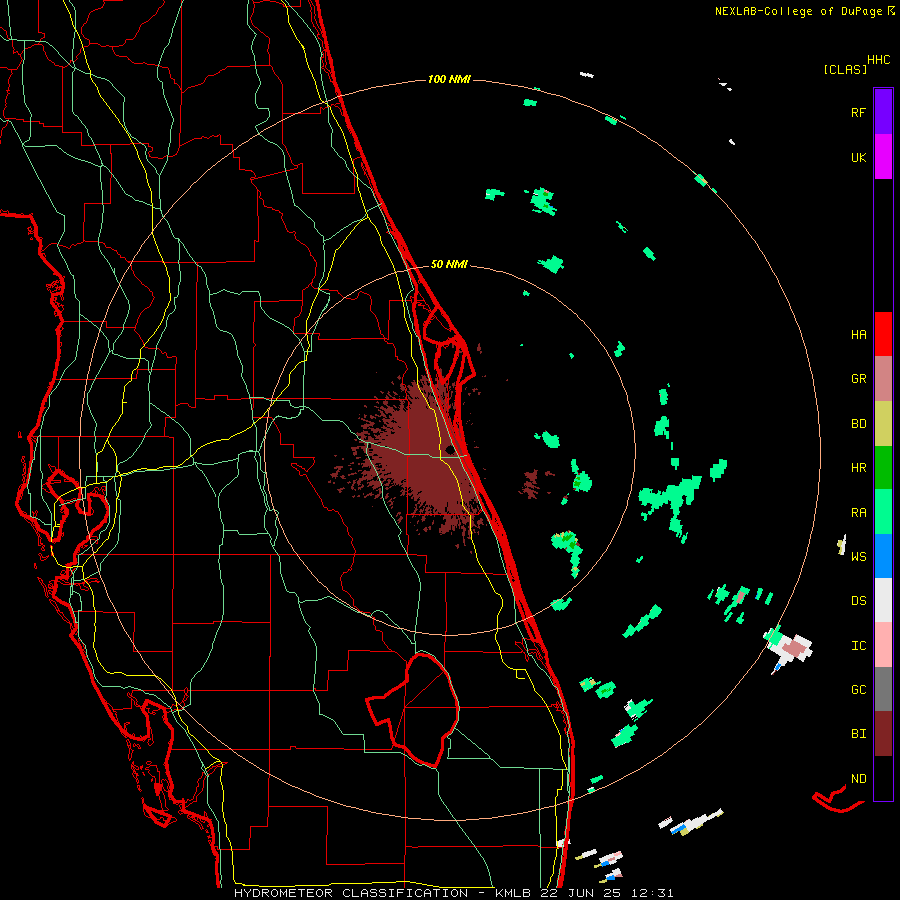The width and height of the screenshot is (900, 900).
Task: Click the "UK" legend label
Action: tap(858, 157)
